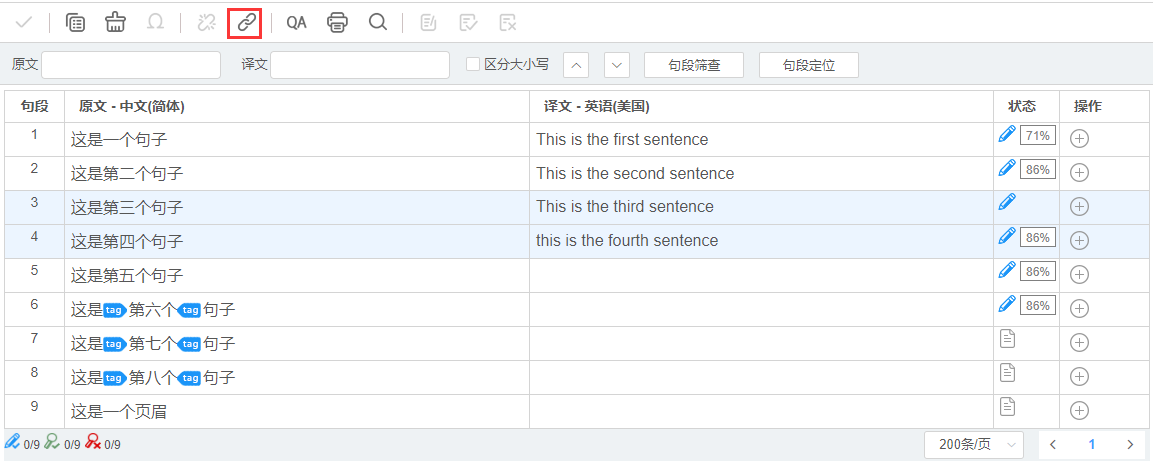Open the search magnifier tool
Image resolution: width=1153 pixels, height=467 pixels.
378,22
